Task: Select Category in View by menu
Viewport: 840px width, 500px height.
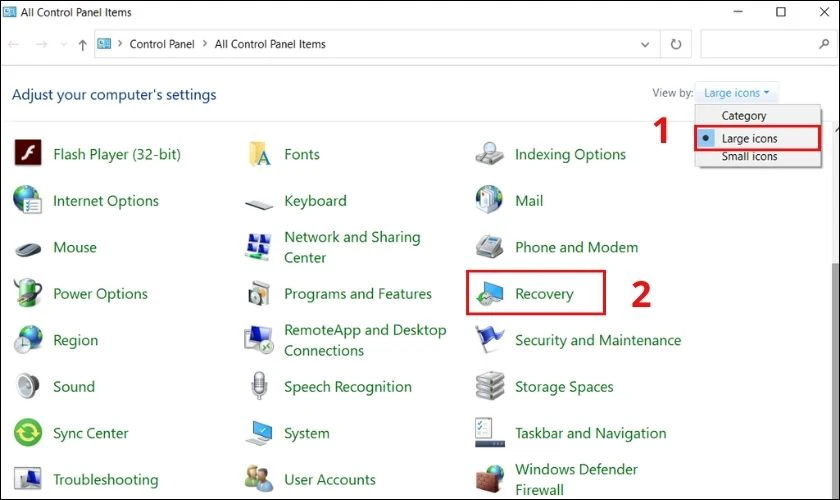Action: tap(758, 115)
